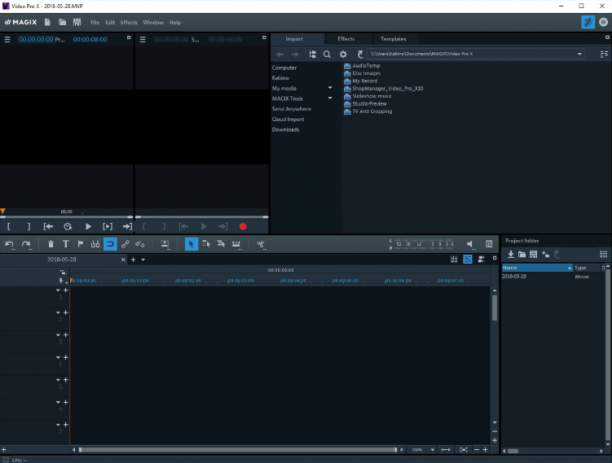The width and height of the screenshot is (612, 463).
Task: Click the scissors split/cut icon
Action: tap(261, 244)
